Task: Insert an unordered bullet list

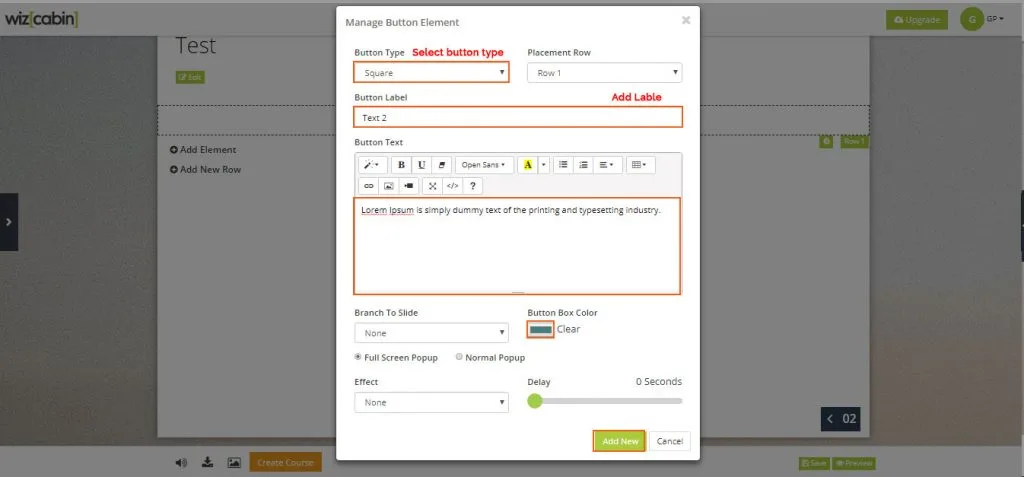Action: (x=563, y=165)
